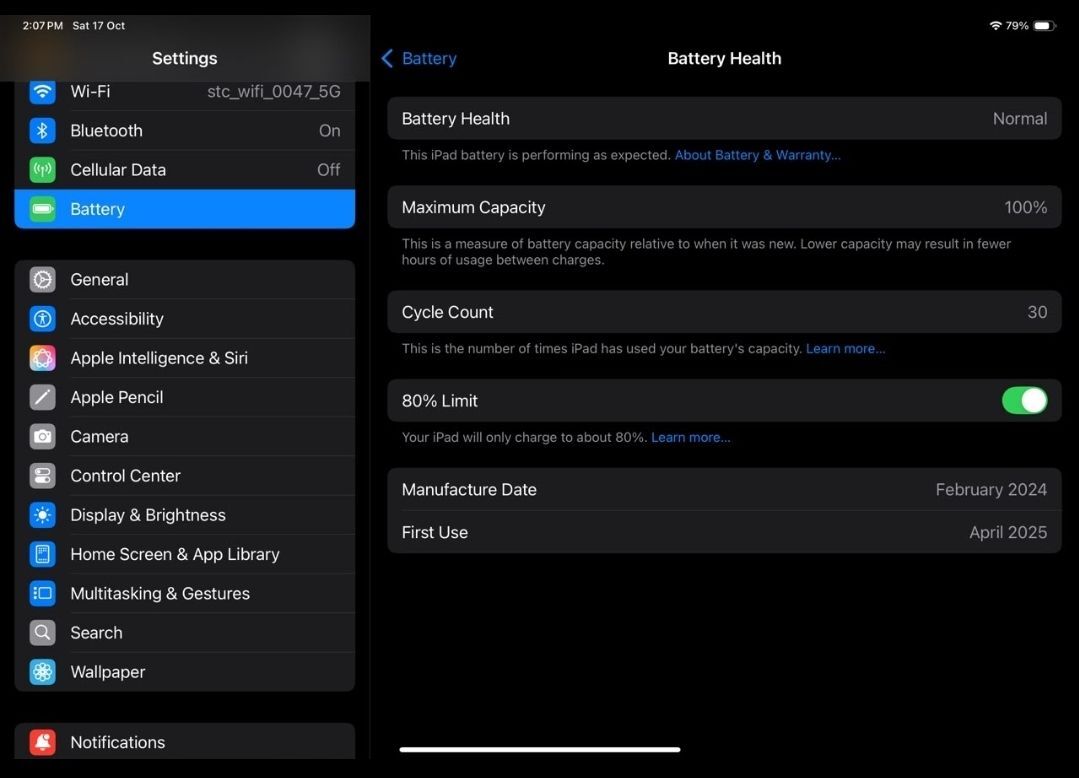Turn off the 80% Limit switch

[1024, 400]
